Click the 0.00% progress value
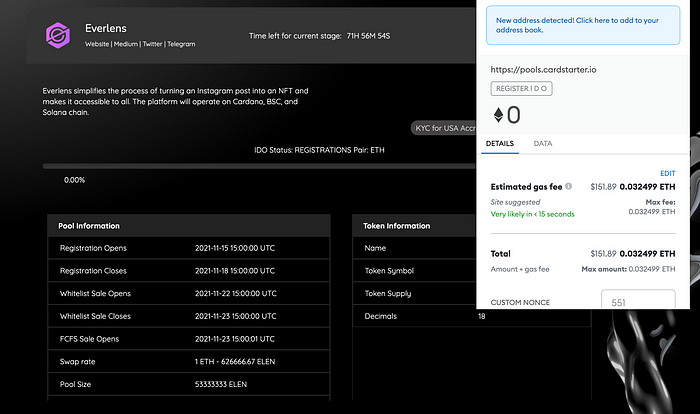 [74, 180]
